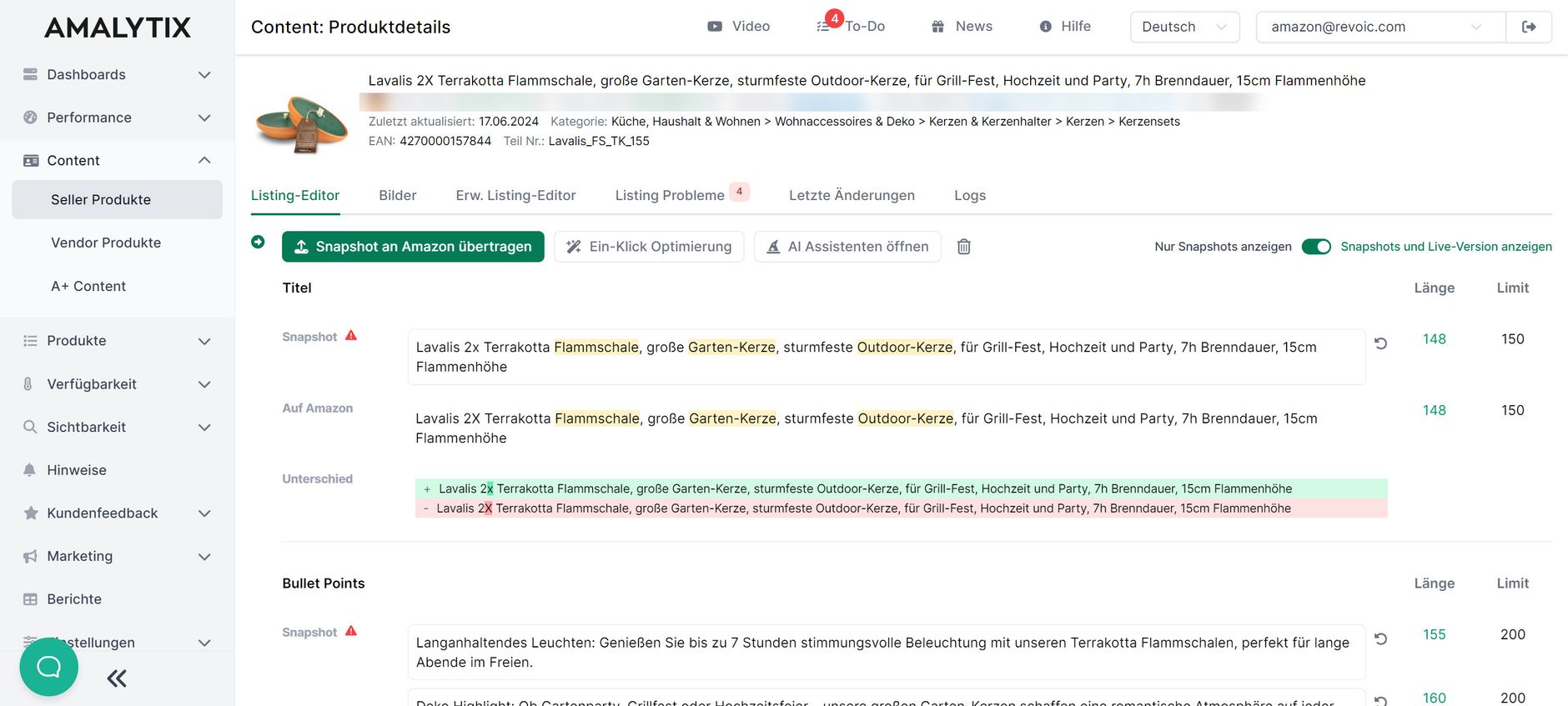Click the Verfügbarkeit icon in sidebar
The image size is (1568, 706).
coord(28,384)
